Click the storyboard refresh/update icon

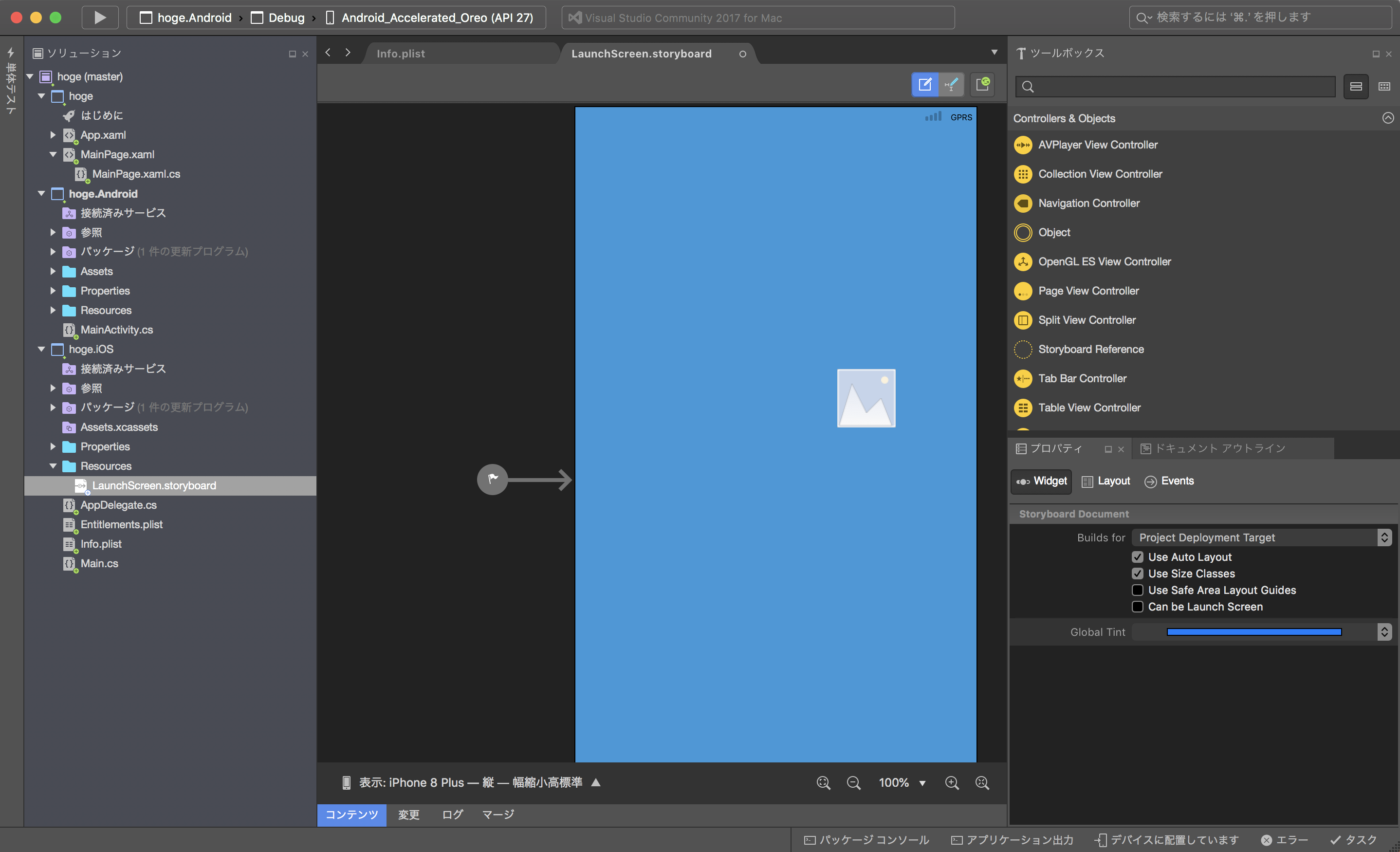coord(982,84)
